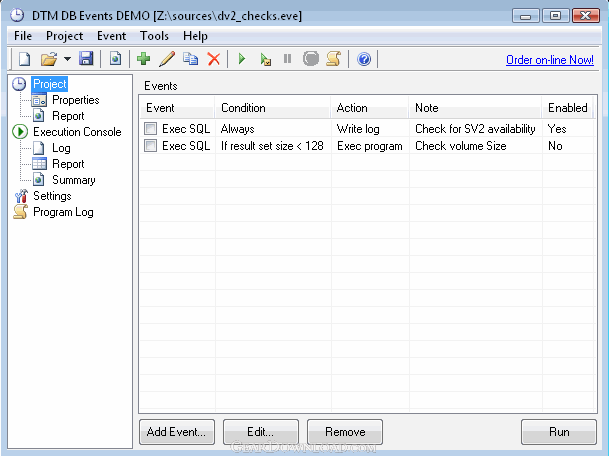
Task: Click 'Check for SV2 availability' note
Action: click(x=475, y=129)
